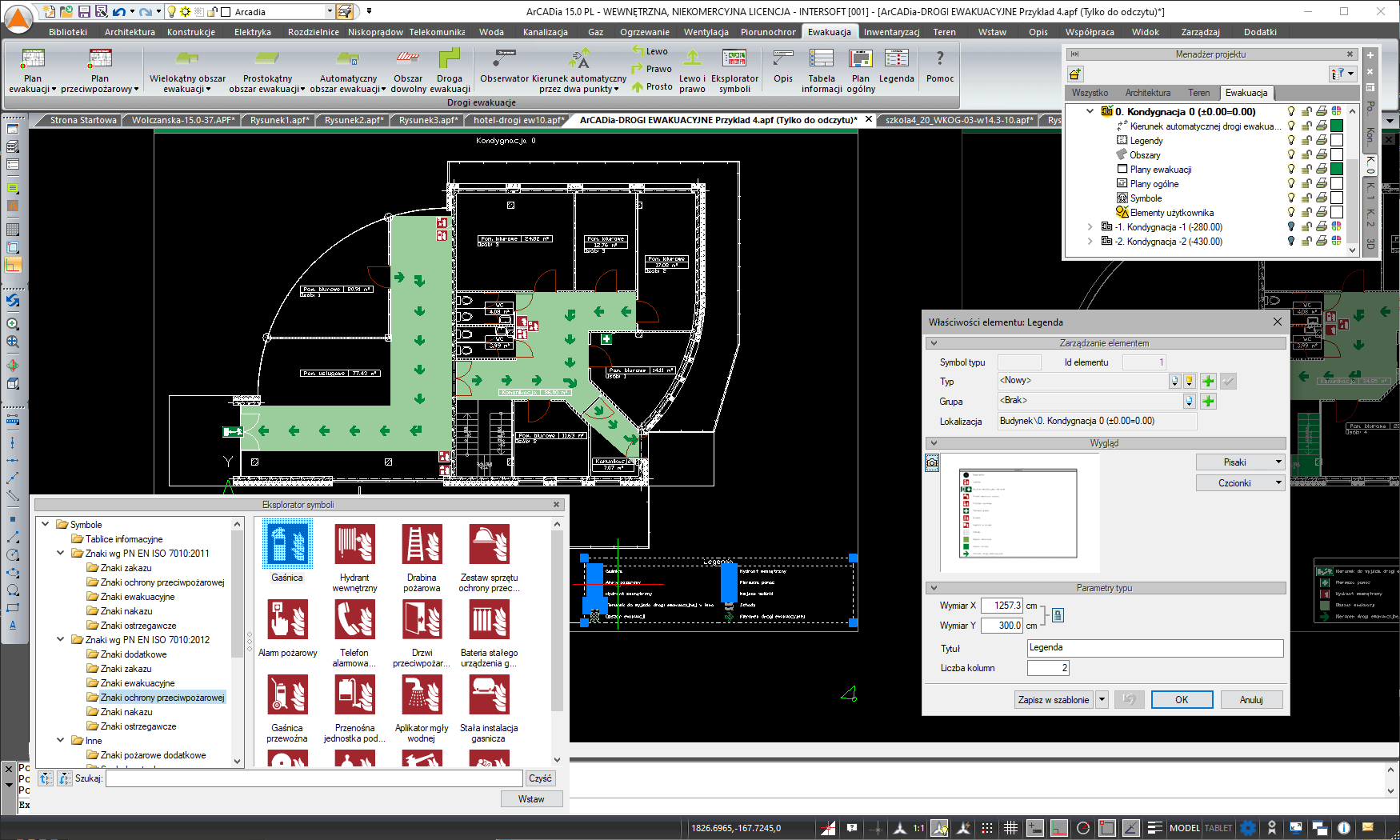The height and width of the screenshot is (840, 1400).
Task: Select the Aplikator mgły wodnej symbol
Action: (422, 708)
